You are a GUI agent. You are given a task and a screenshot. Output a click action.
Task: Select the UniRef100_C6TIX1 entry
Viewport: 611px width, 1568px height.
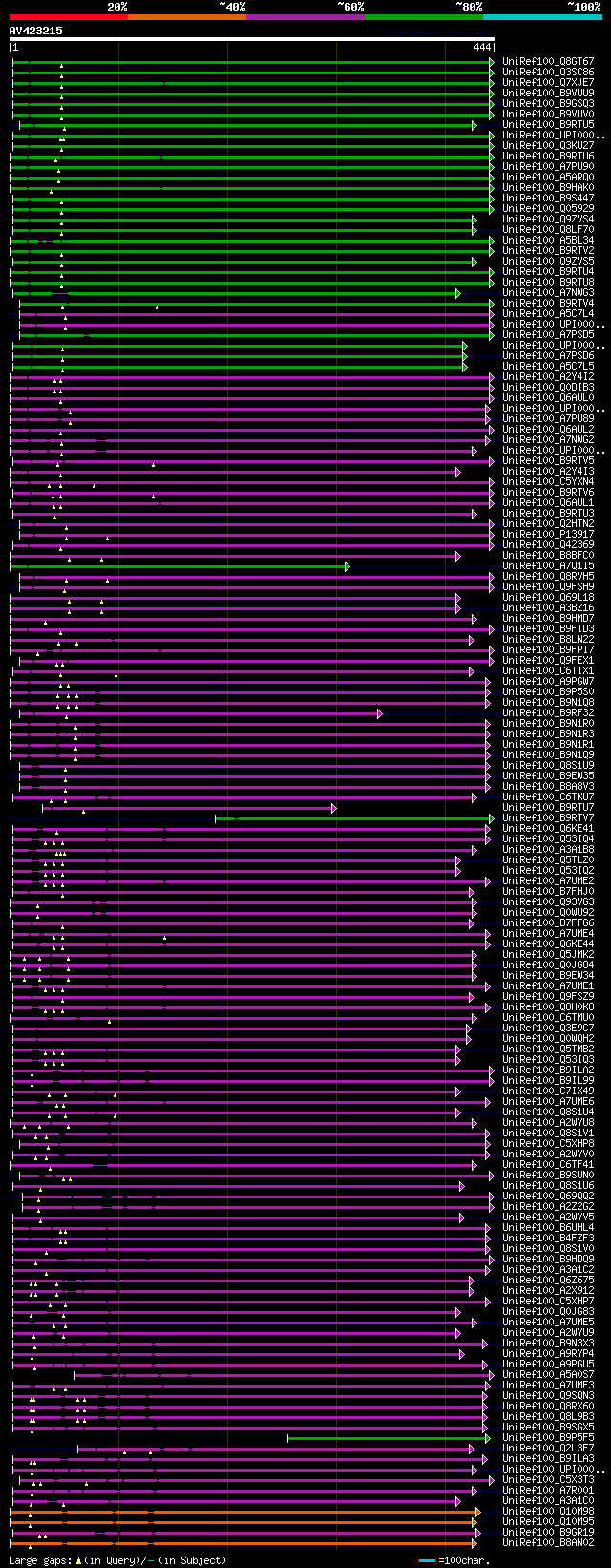(548, 671)
